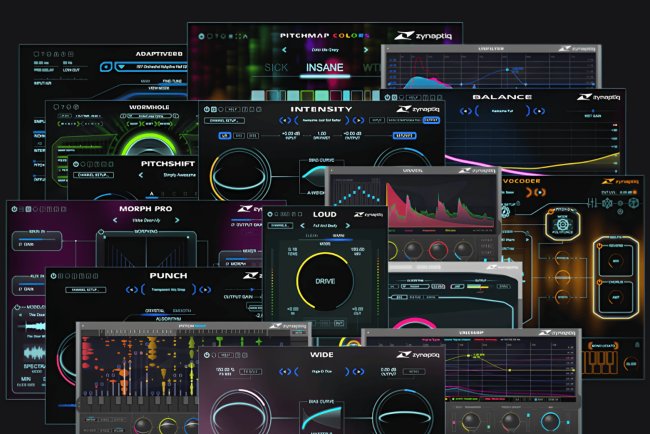
Task: Click the left sphere control in Intensity
Action: (x=240, y=175)
